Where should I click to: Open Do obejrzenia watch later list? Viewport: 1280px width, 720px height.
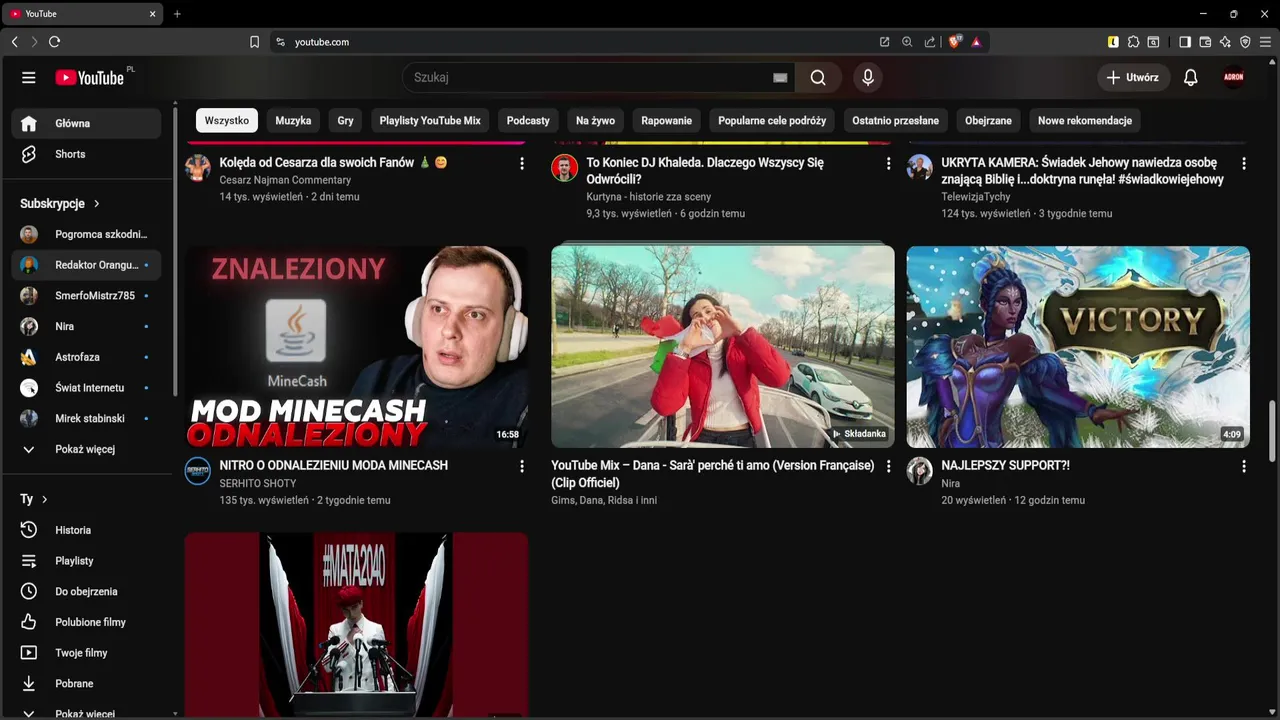tap(86, 592)
